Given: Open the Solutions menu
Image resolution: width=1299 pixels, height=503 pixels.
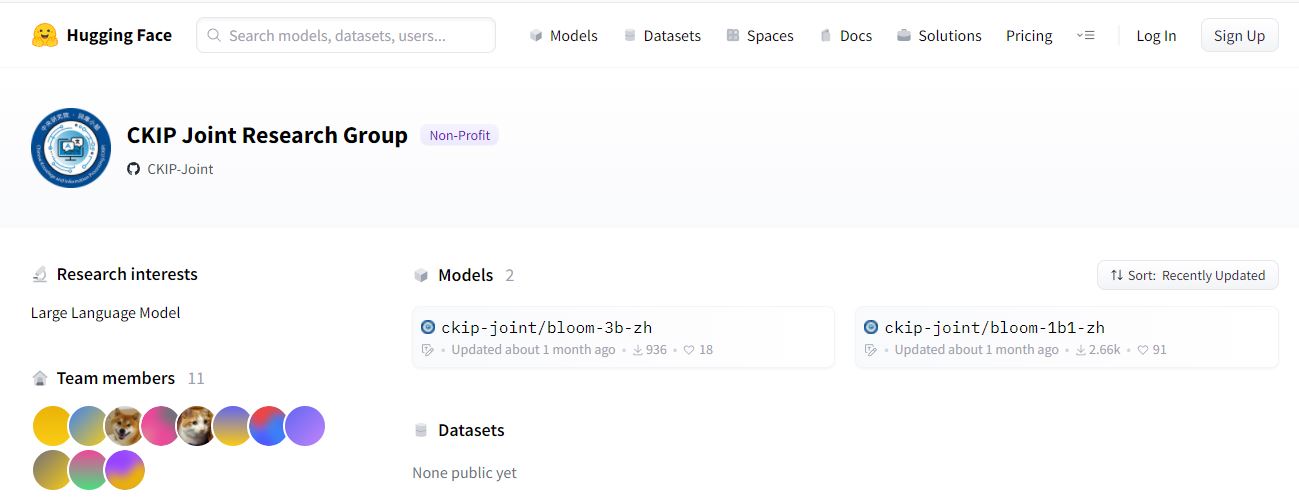Looking at the screenshot, I should (939, 35).
